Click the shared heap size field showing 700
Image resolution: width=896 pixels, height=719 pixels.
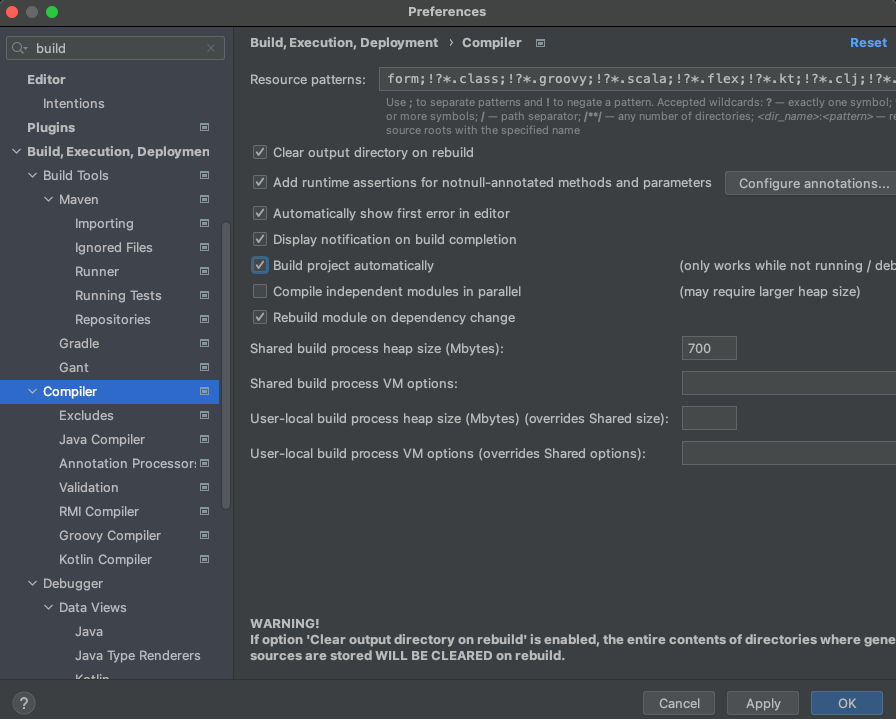point(709,348)
